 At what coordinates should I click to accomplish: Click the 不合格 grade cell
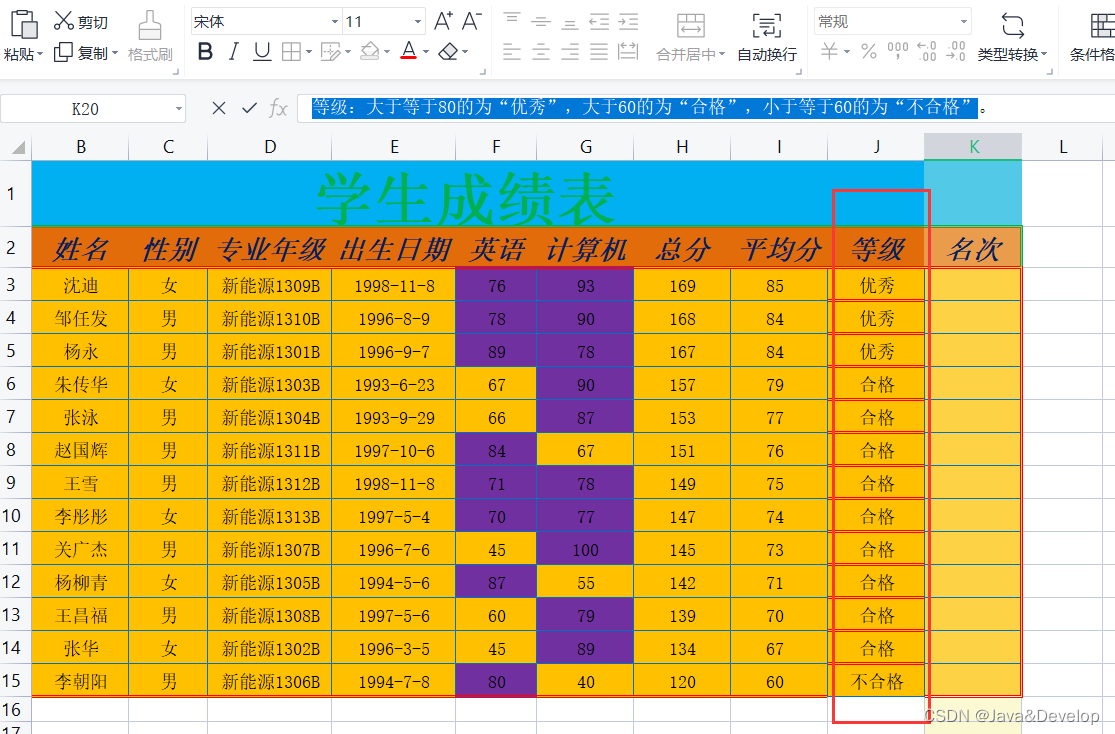coord(877,682)
